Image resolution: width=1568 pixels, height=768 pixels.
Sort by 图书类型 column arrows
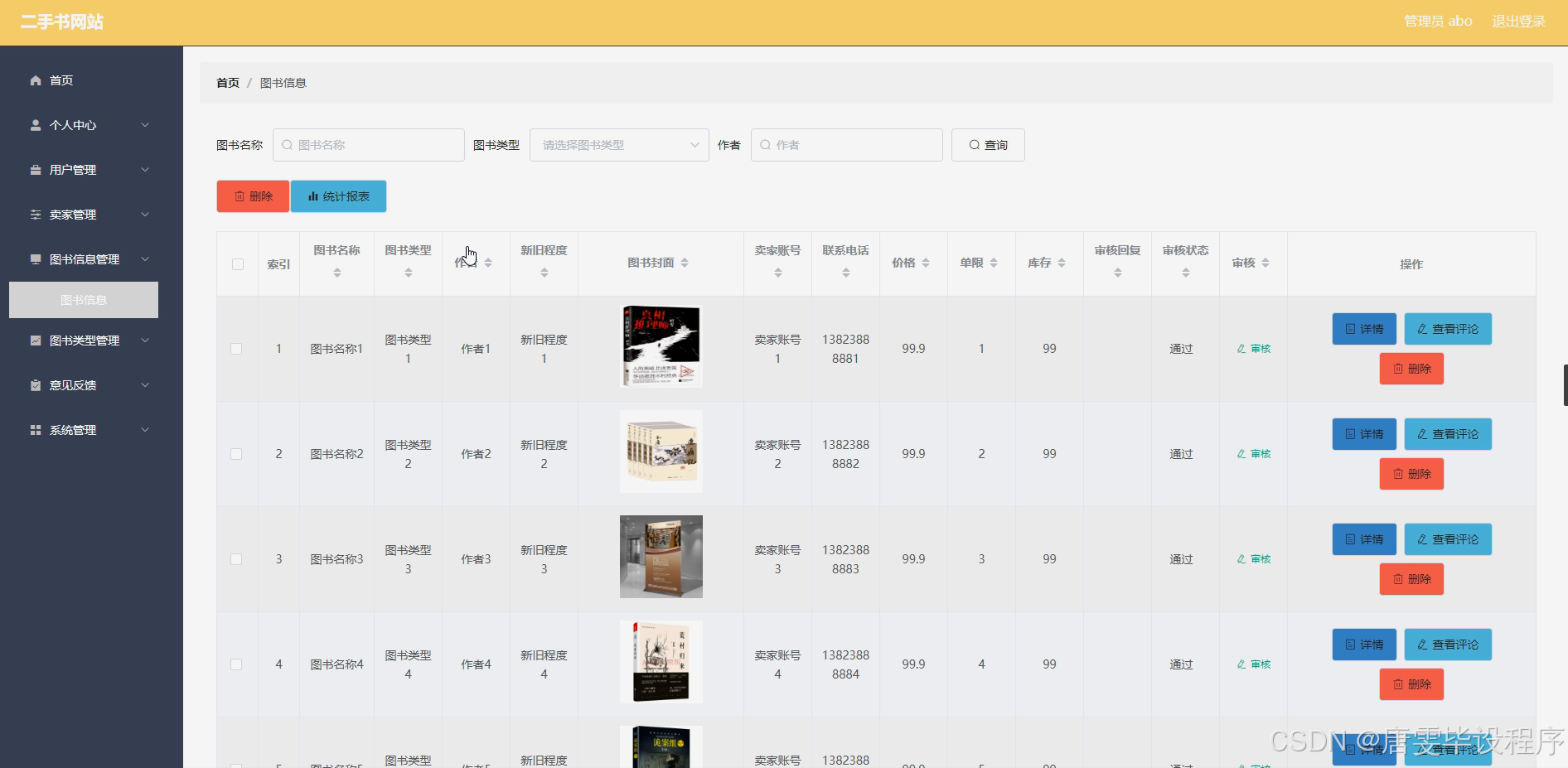pyautogui.click(x=409, y=273)
